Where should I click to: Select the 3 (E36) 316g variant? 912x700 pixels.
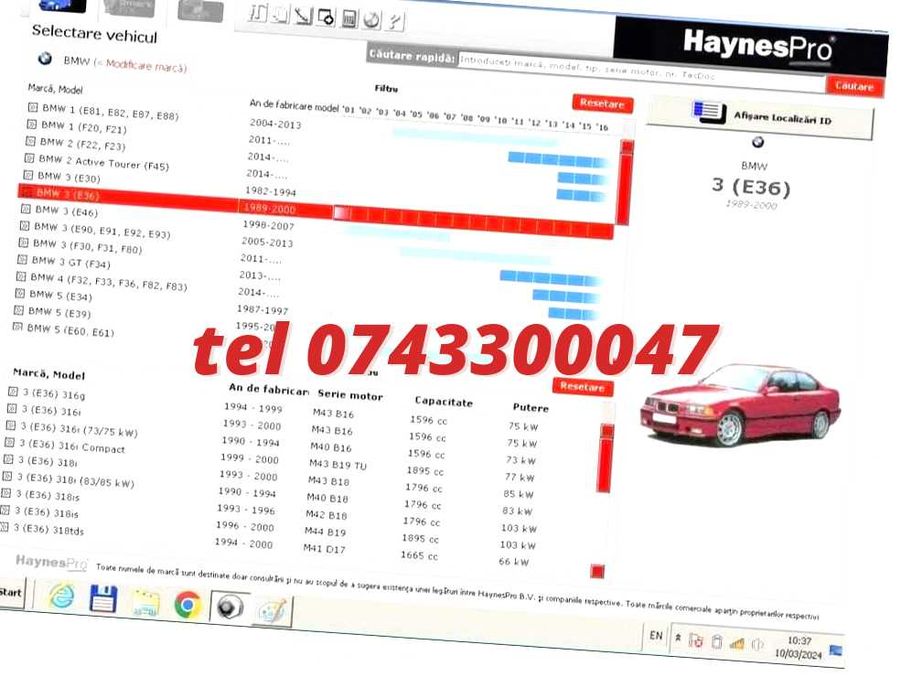[x=54, y=395]
